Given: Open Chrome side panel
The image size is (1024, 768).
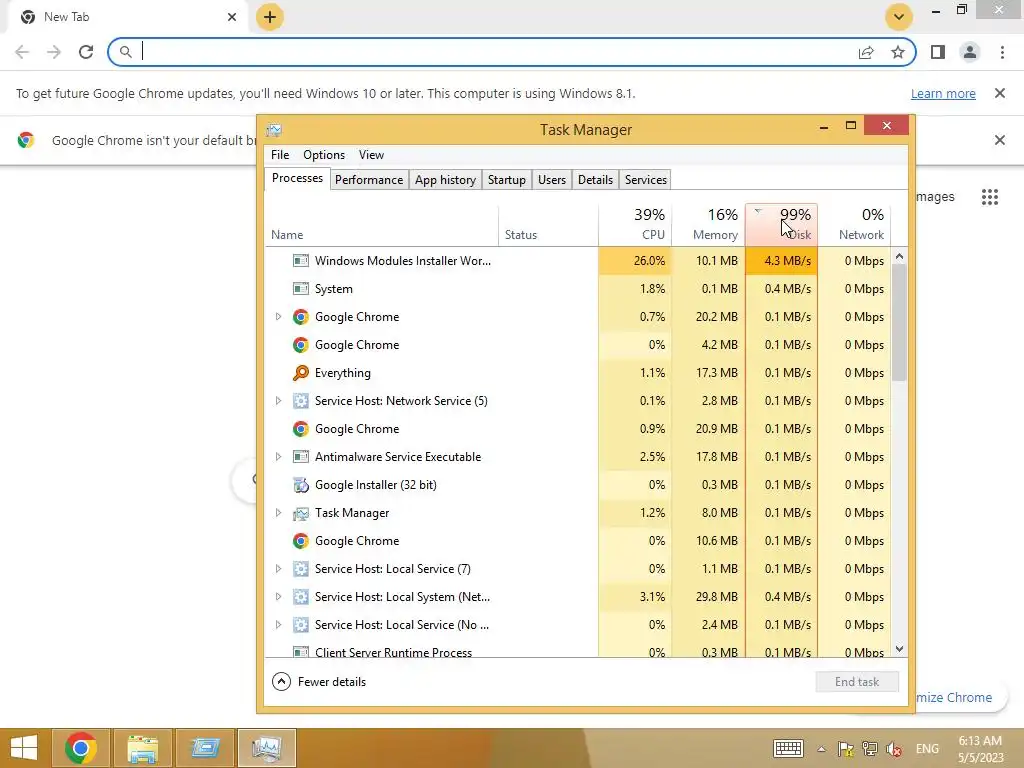Looking at the screenshot, I should 938,52.
